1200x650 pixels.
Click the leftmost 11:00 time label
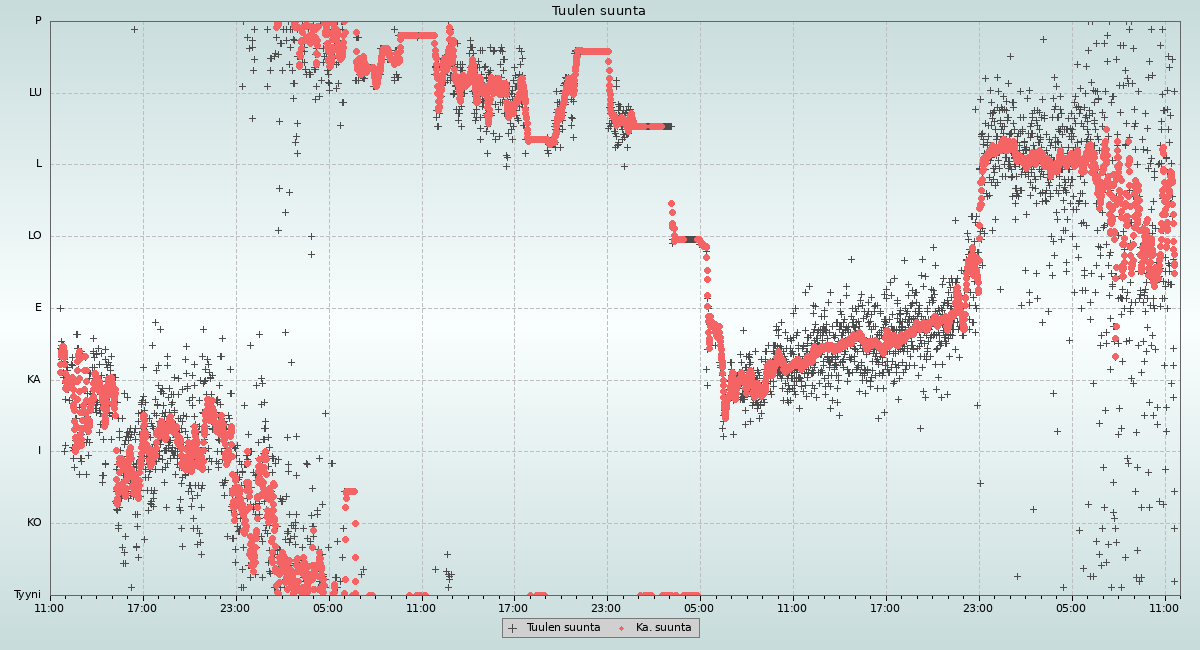(x=50, y=607)
